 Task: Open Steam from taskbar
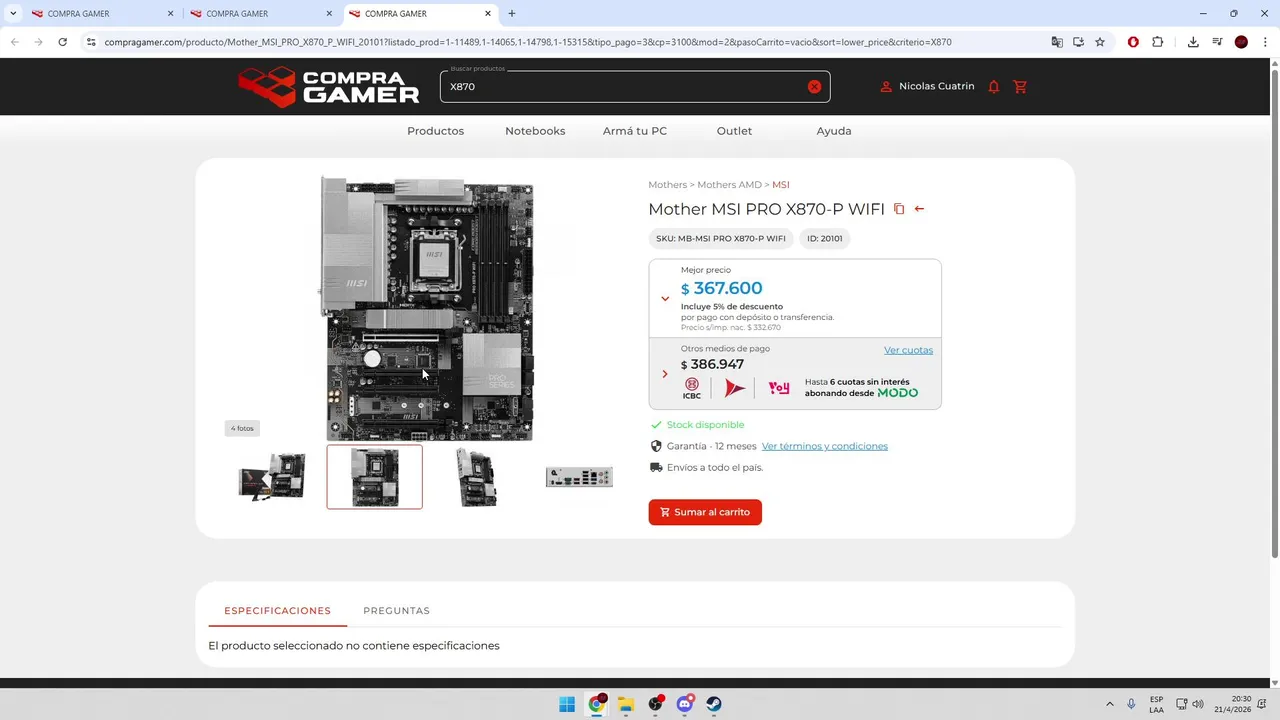coord(714,704)
